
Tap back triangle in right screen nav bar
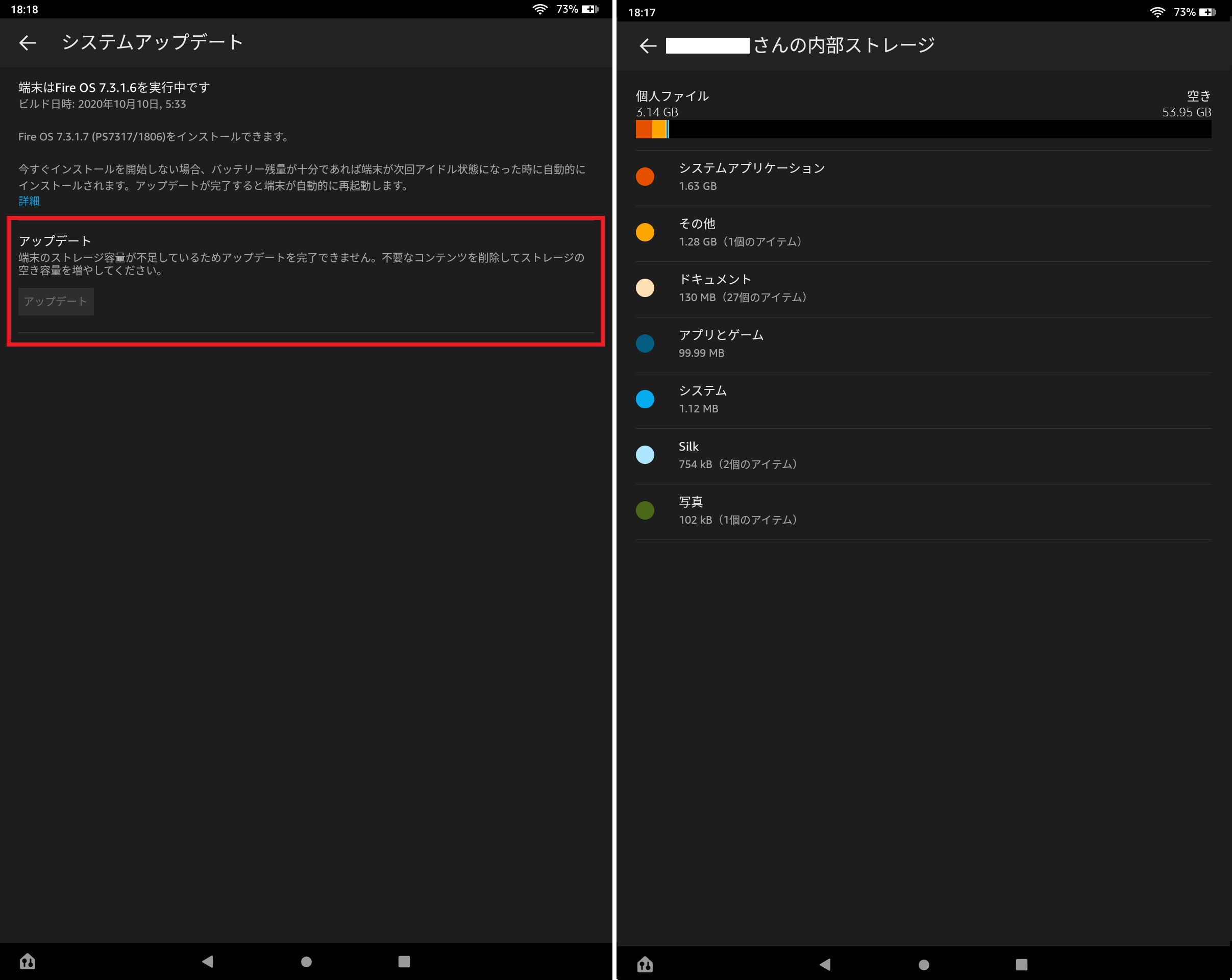coord(825,965)
